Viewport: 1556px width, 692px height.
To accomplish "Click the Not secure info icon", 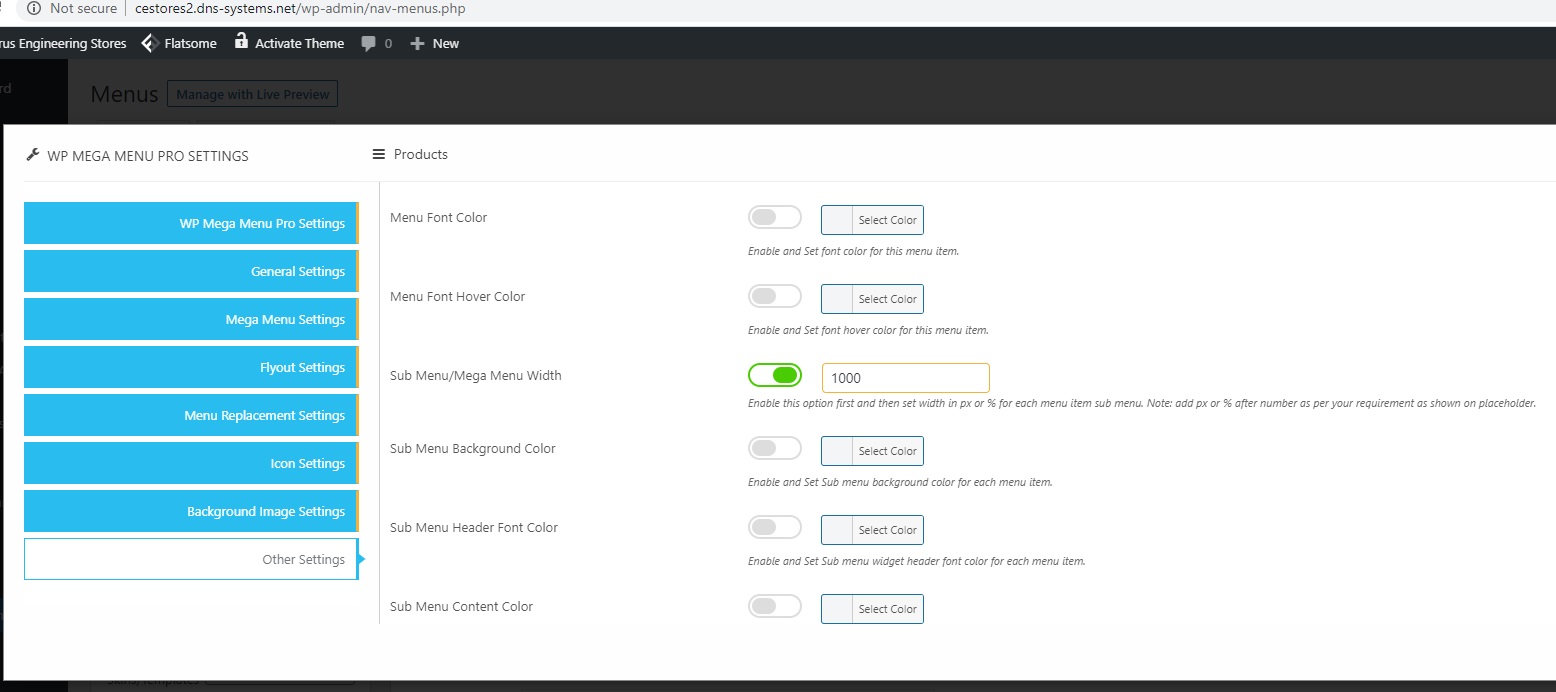I will click(x=35, y=9).
